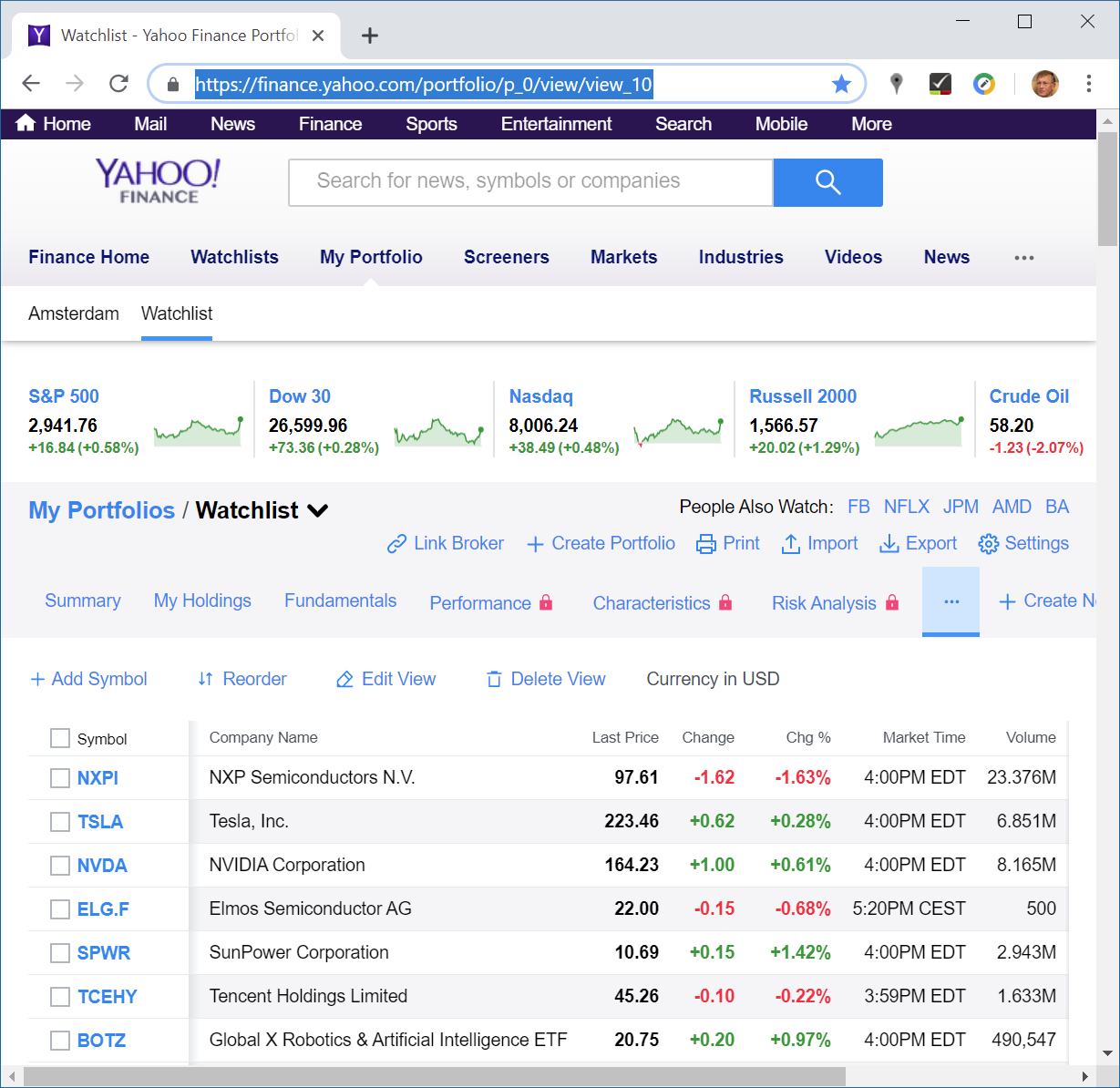Click the Link Broker chain icon
The height and width of the screenshot is (1088, 1120).
pyautogui.click(x=396, y=544)
